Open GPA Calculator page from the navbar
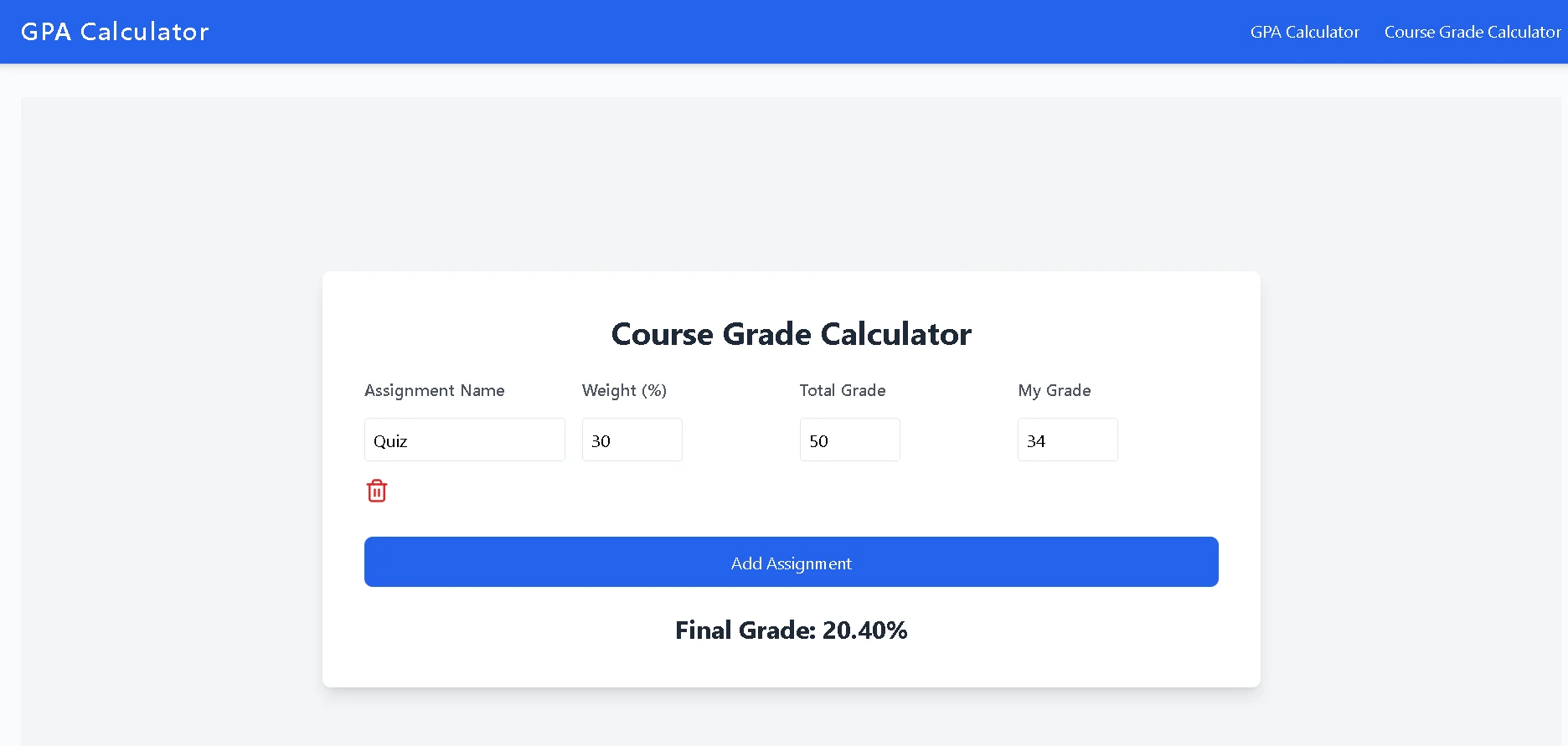 (x=1304, y=32)
